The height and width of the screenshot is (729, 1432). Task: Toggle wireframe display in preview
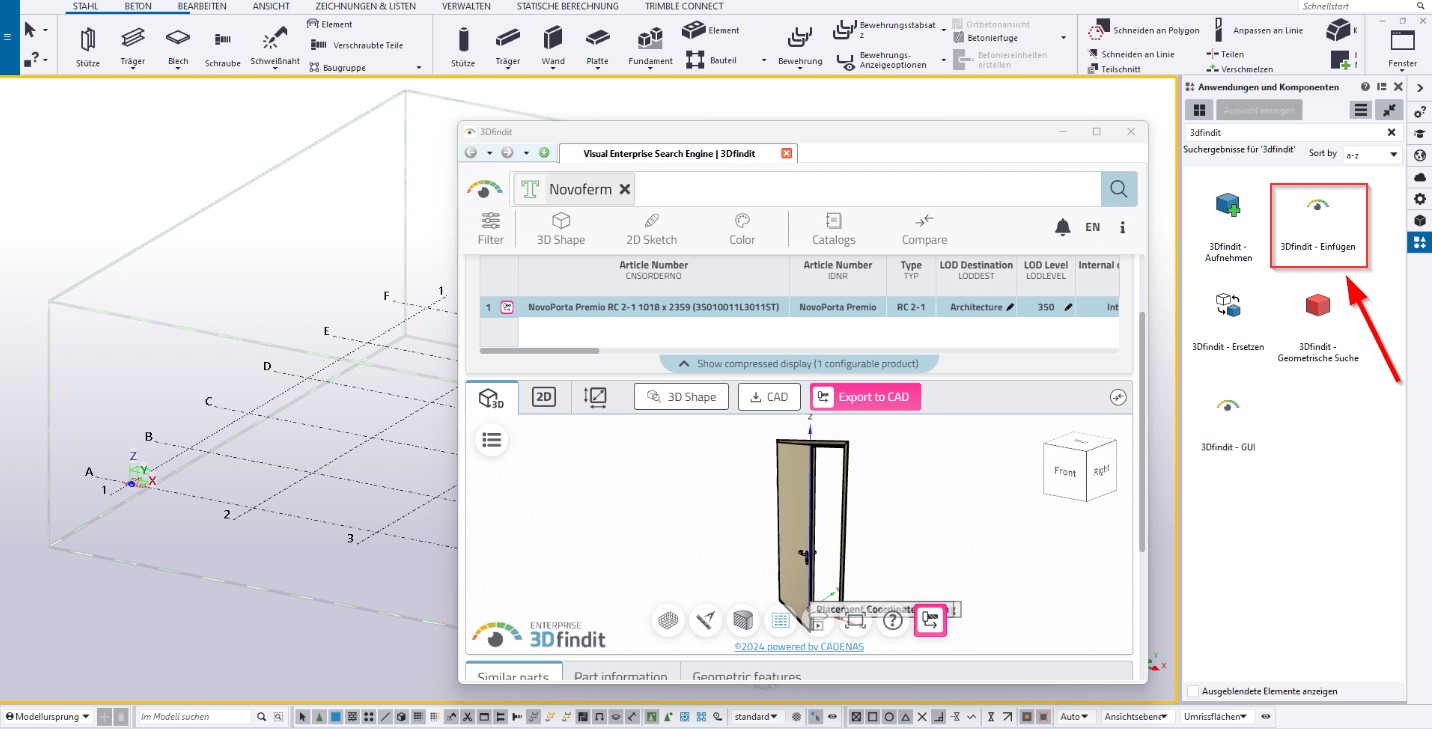click(x=668, y=621)
